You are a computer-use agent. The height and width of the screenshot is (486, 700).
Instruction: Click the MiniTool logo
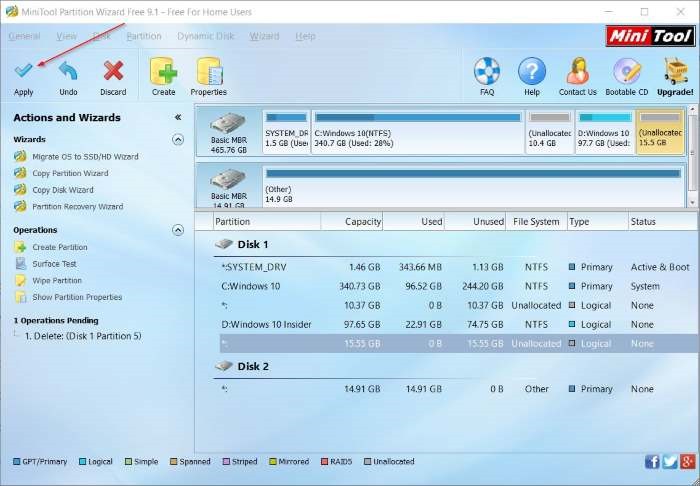pos(650,36)
